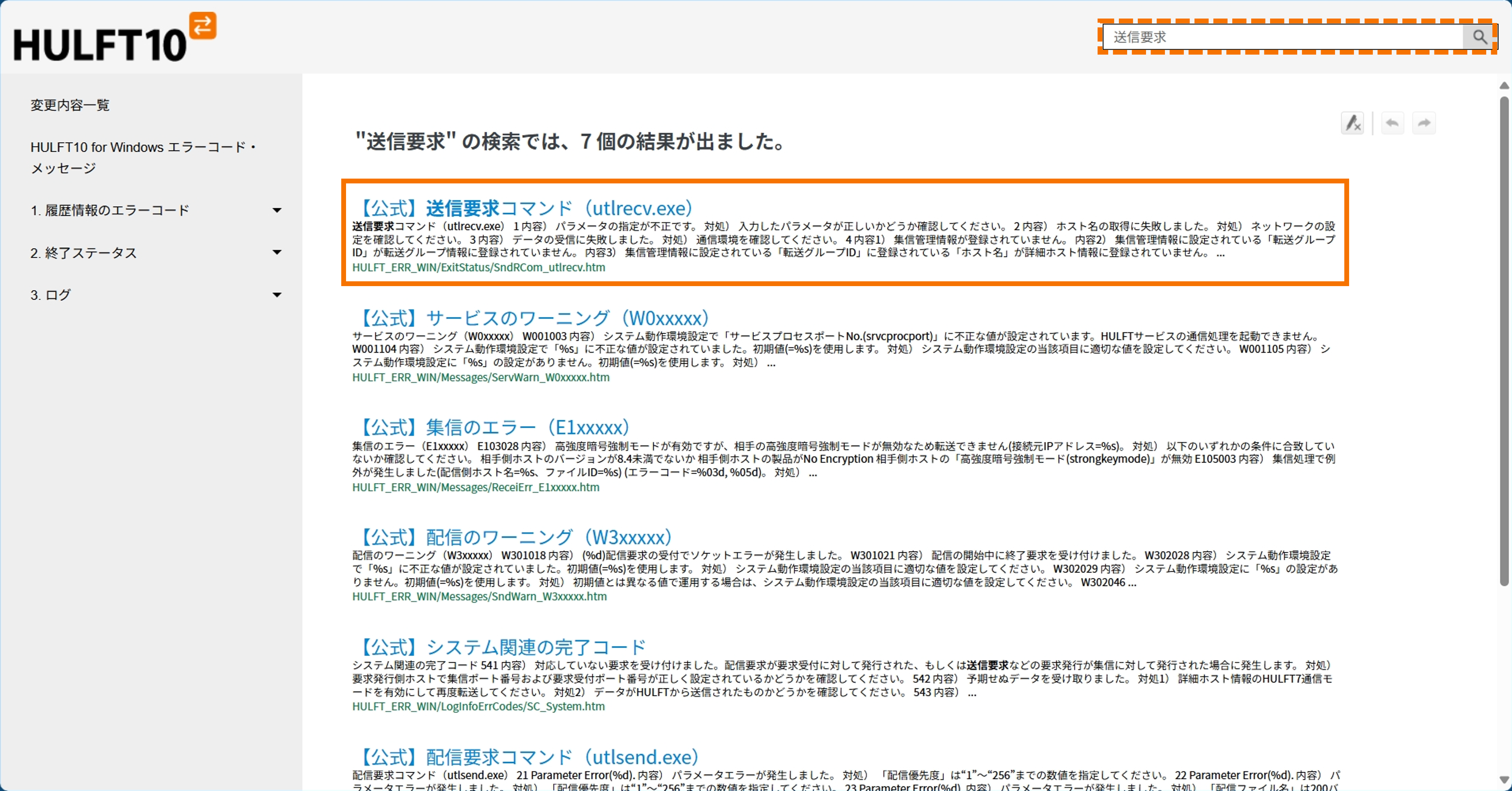Click the scrollbar down arrow
1512x791 pixels.
[1504, 780]
